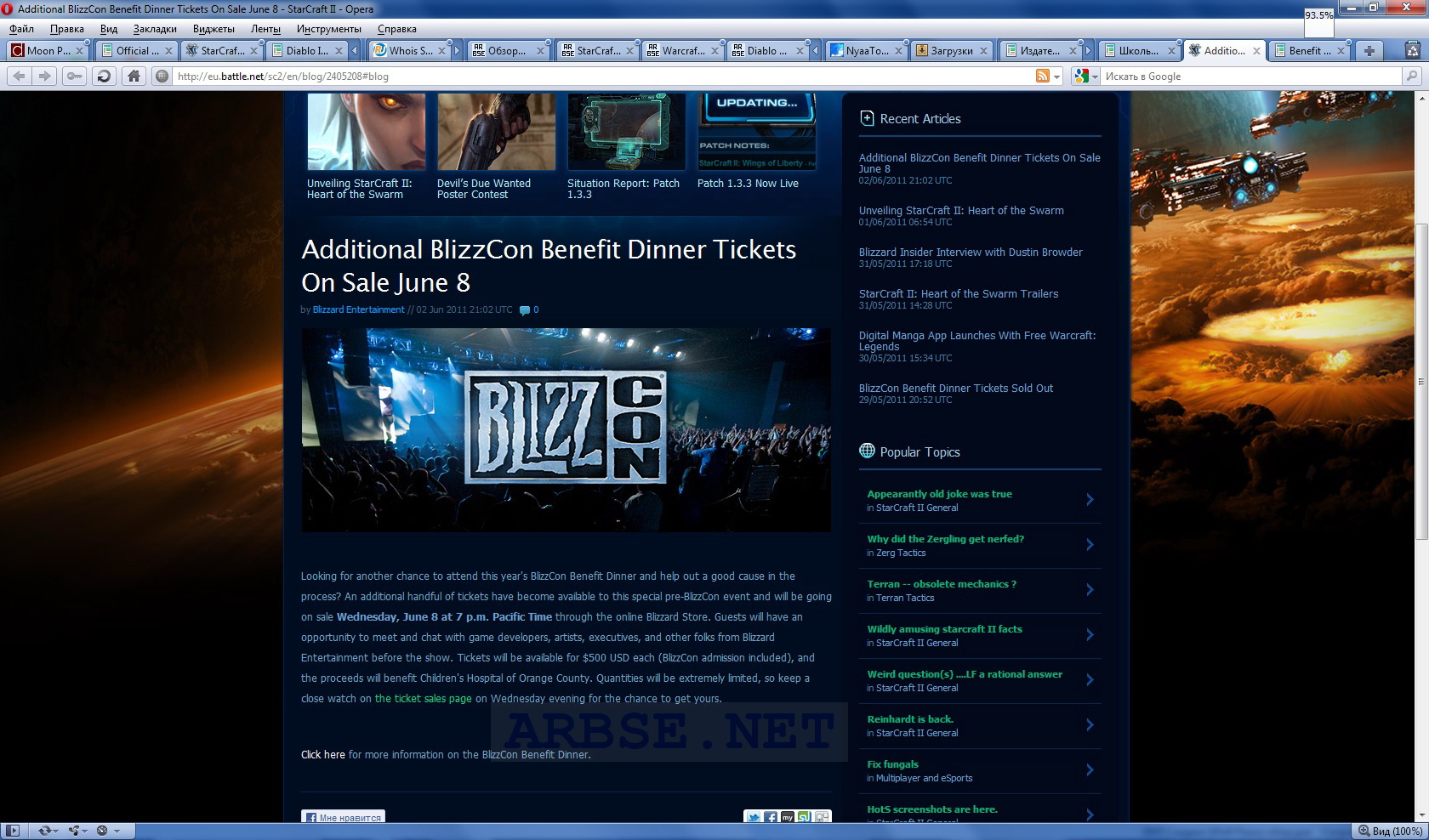Click the 'Click here' Benefit Dinner link
The width and height of the screenshot is (1429, 840).
pos(323,755)
